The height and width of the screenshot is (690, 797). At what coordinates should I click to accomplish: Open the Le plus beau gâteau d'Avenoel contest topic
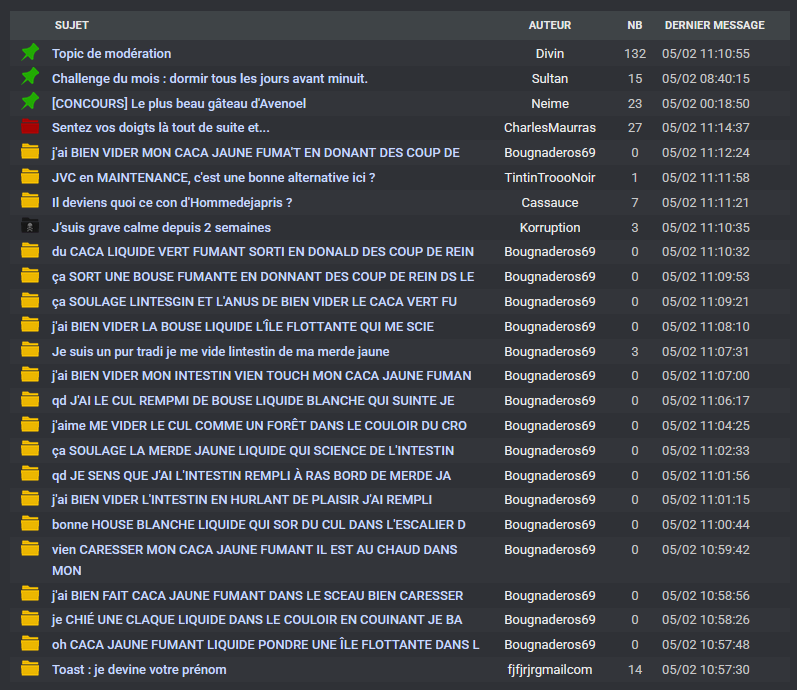coord(179,103)
